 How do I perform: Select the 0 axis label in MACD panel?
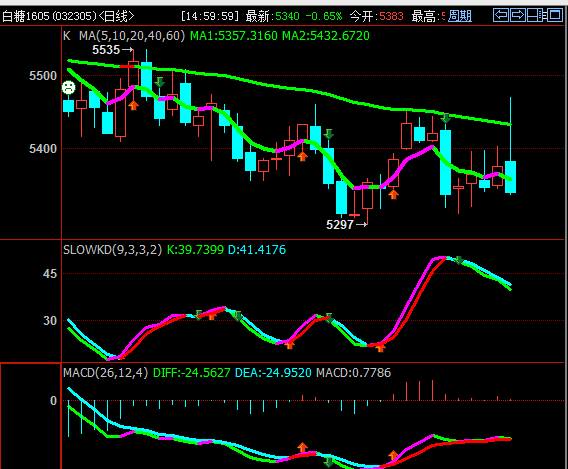tap(53, 401)
